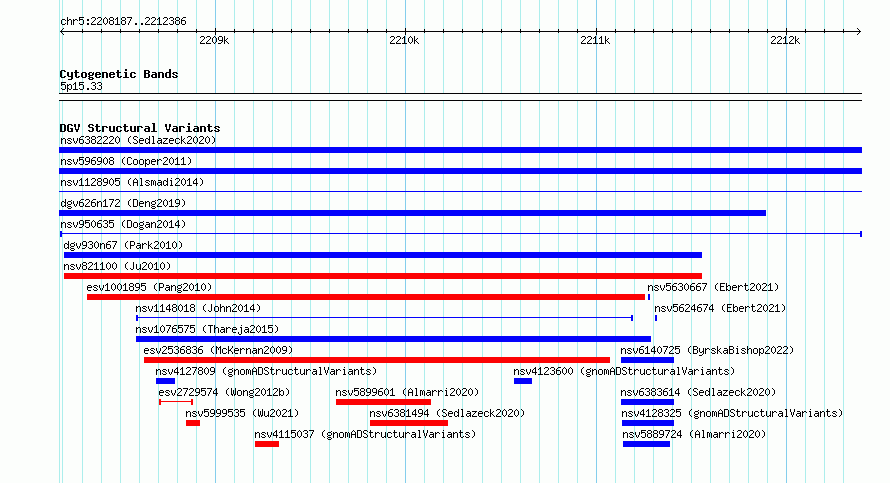Select nsv6140725 (ByrskaBishop2022) label
Screen dimensions: 890x483
707,350
